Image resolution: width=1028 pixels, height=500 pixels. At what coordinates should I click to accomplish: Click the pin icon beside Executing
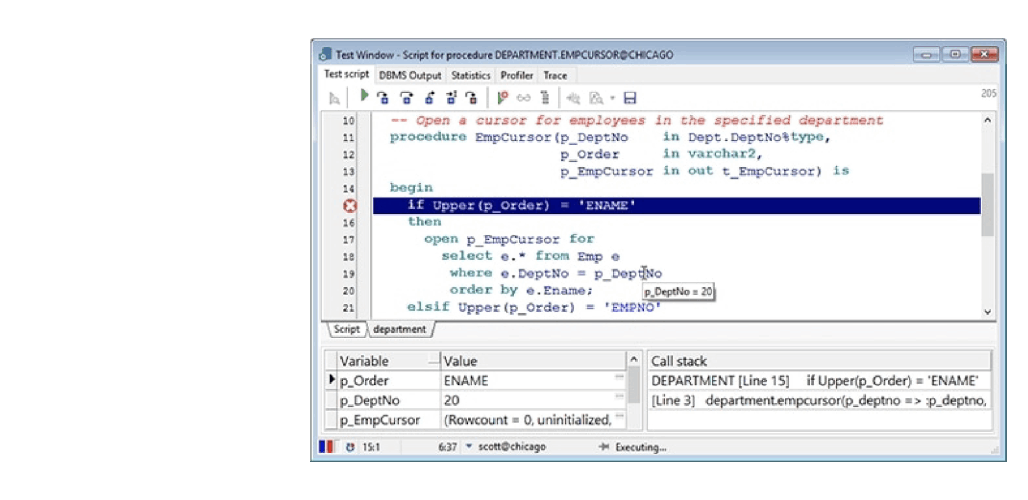pos(604,447)
